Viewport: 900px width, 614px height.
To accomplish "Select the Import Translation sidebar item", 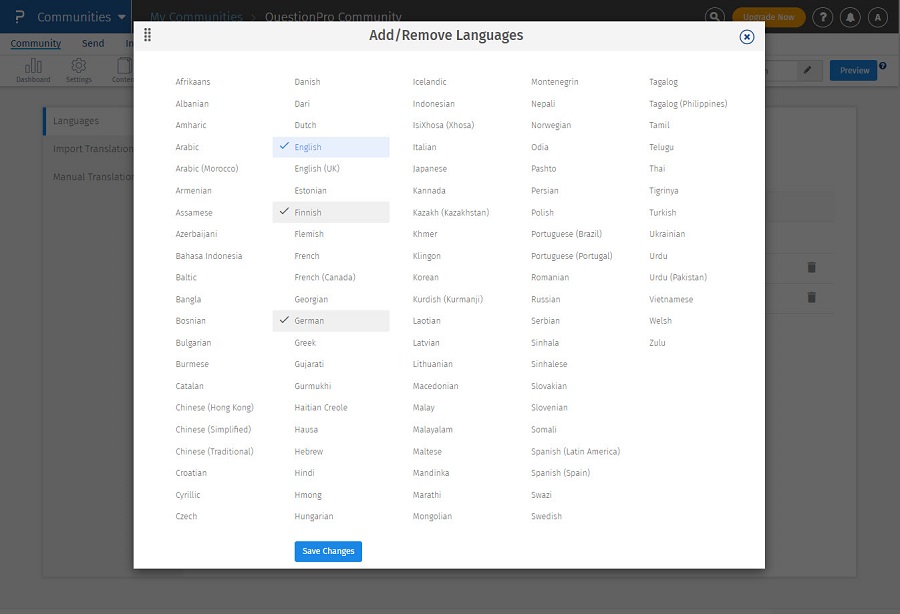I will tap(94, 148).
